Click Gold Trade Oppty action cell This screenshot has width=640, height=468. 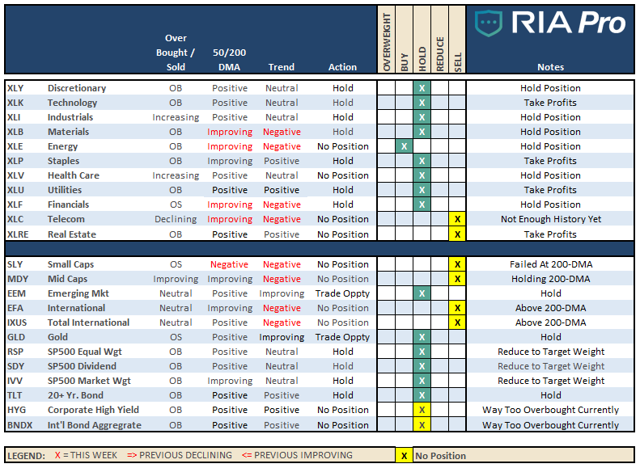tap(342, 337)
